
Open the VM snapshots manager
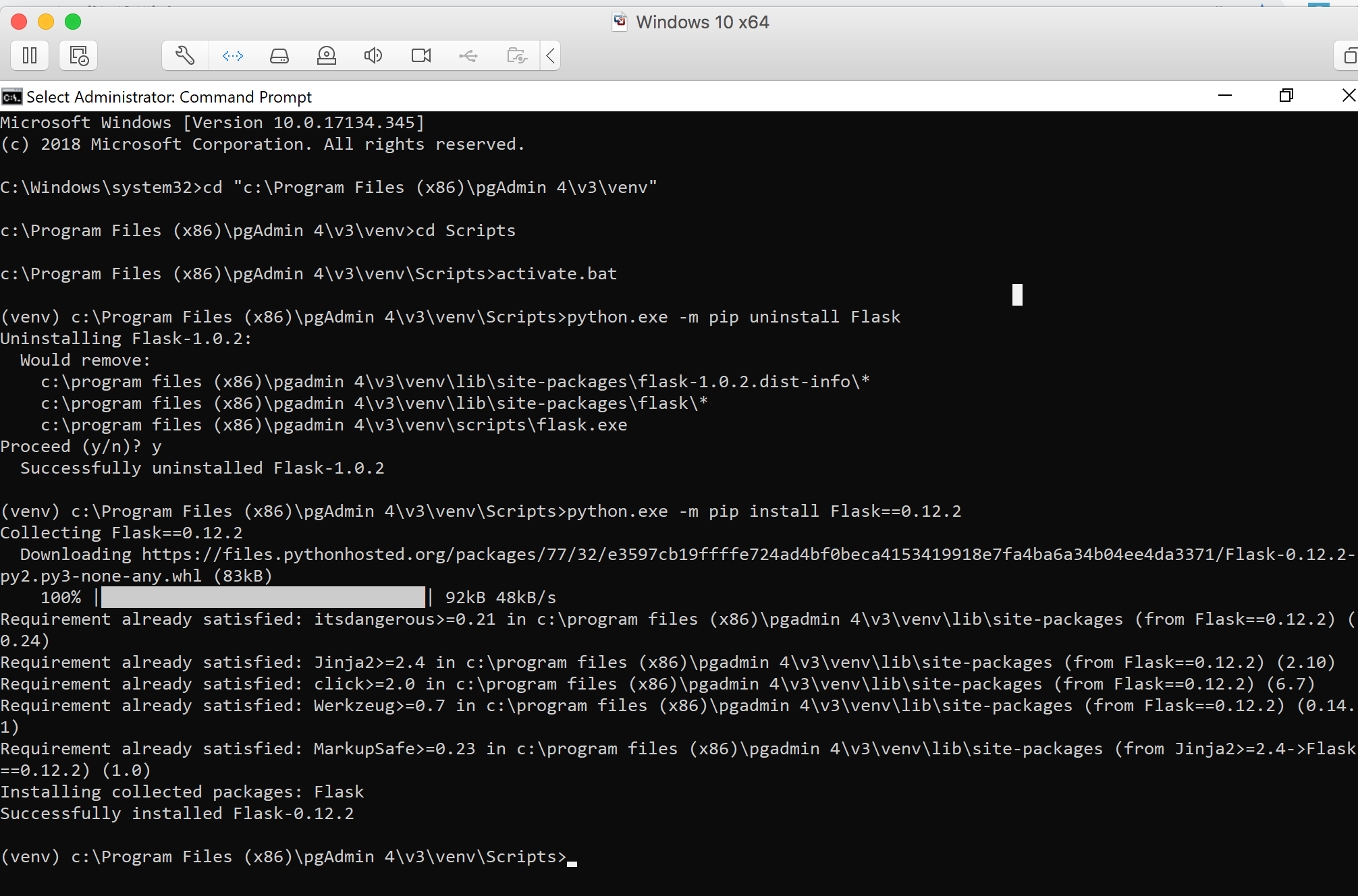coord(79,55)
